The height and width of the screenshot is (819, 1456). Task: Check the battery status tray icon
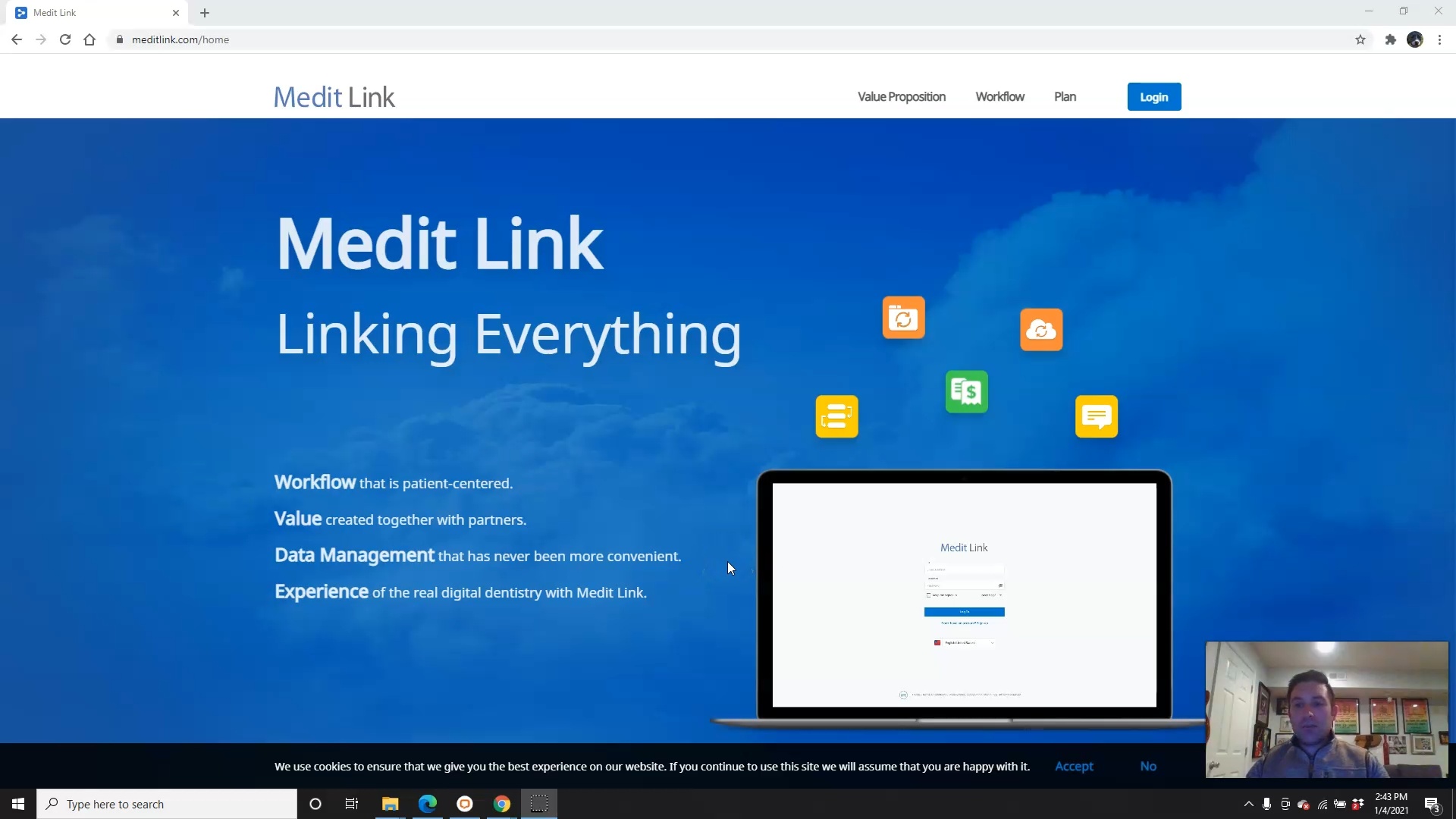(1341, 805)
